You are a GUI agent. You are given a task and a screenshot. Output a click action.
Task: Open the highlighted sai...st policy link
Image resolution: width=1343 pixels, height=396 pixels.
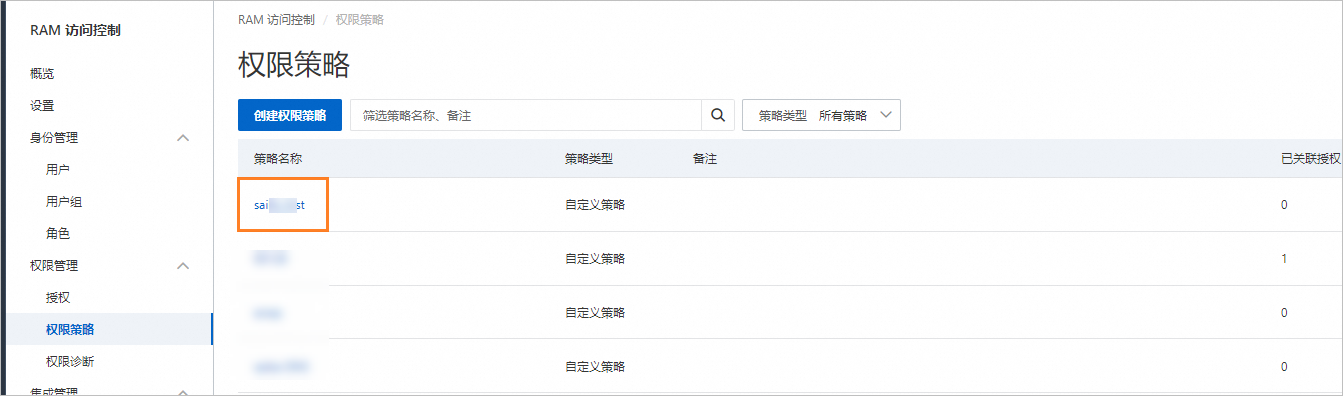(x=279, y=204)
